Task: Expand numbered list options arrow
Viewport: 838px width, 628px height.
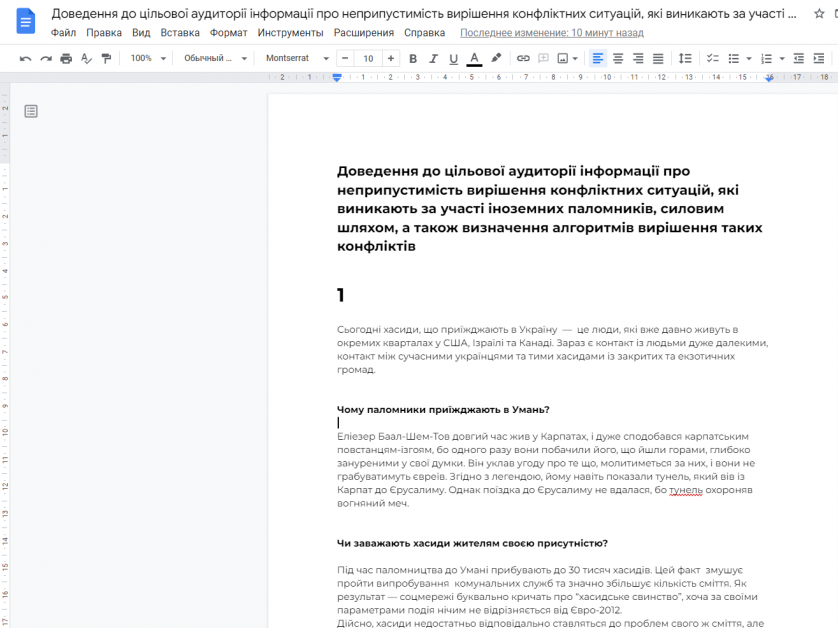Action: pyautogui.click(x=782, y=58)
